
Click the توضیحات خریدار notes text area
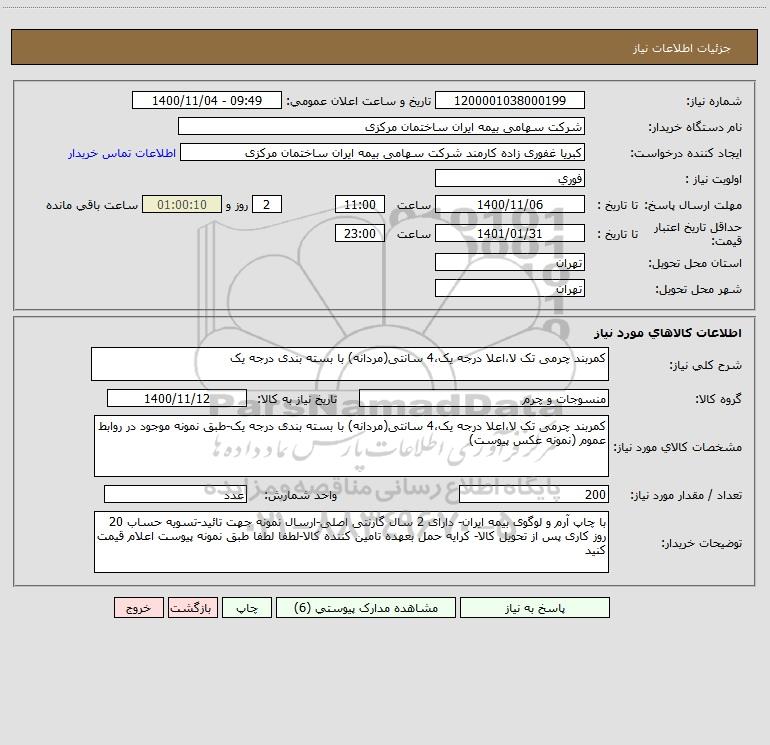pos(351,542)
